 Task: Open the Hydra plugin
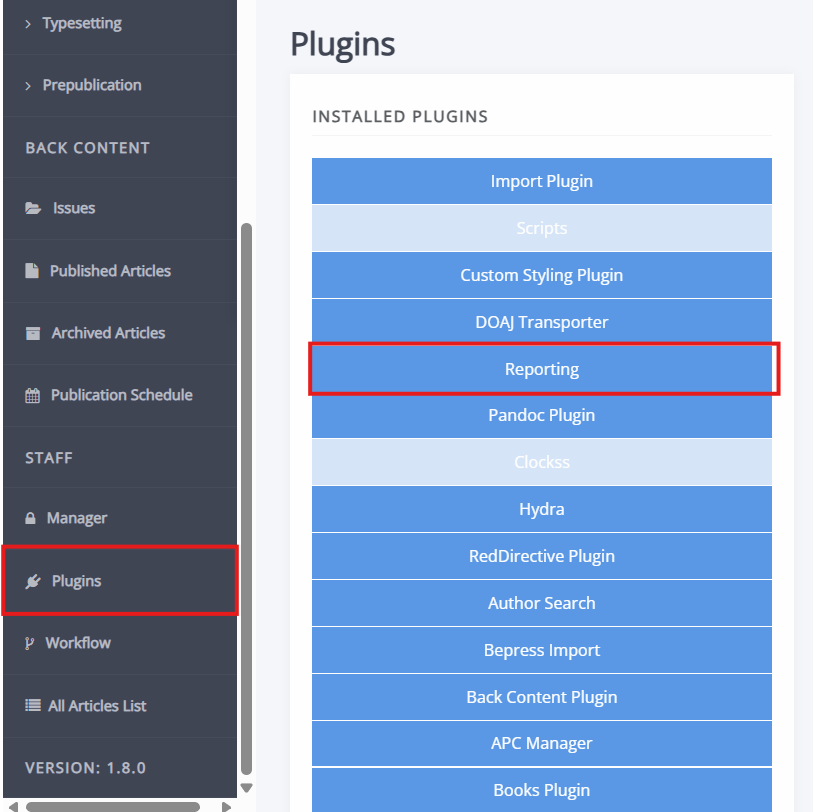(x=541, y=509)
